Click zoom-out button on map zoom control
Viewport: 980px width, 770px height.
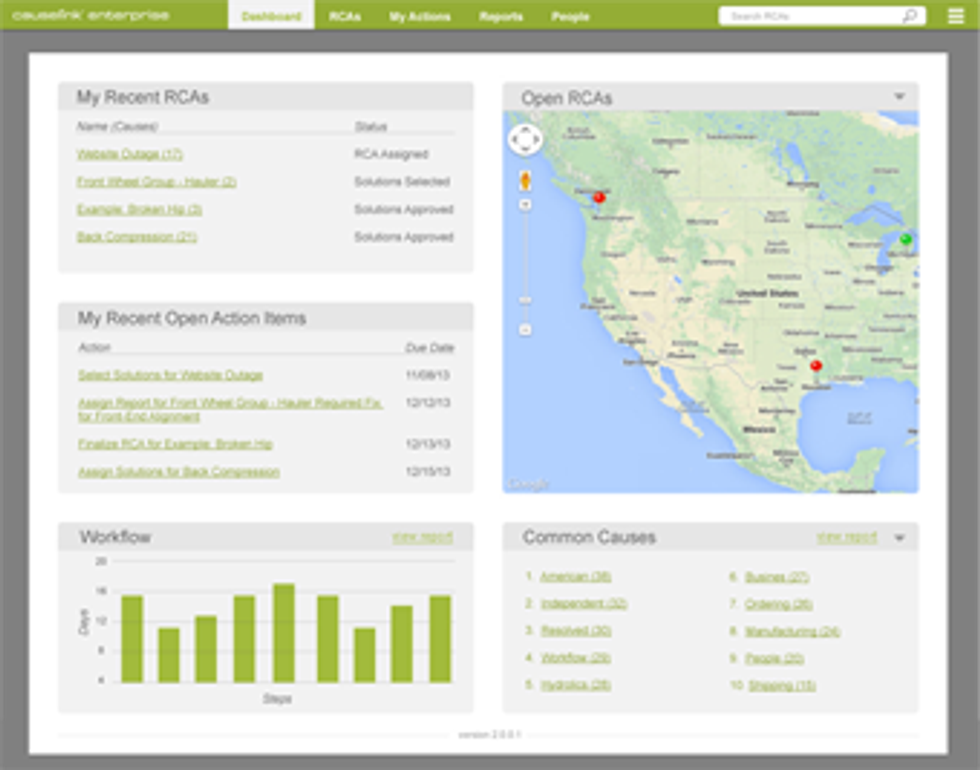(525, 327)
